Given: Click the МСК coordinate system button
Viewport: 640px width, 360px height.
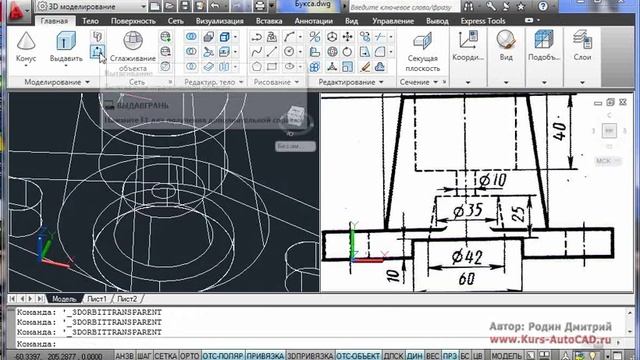Looking at the screenshot, I should point(607,161).
